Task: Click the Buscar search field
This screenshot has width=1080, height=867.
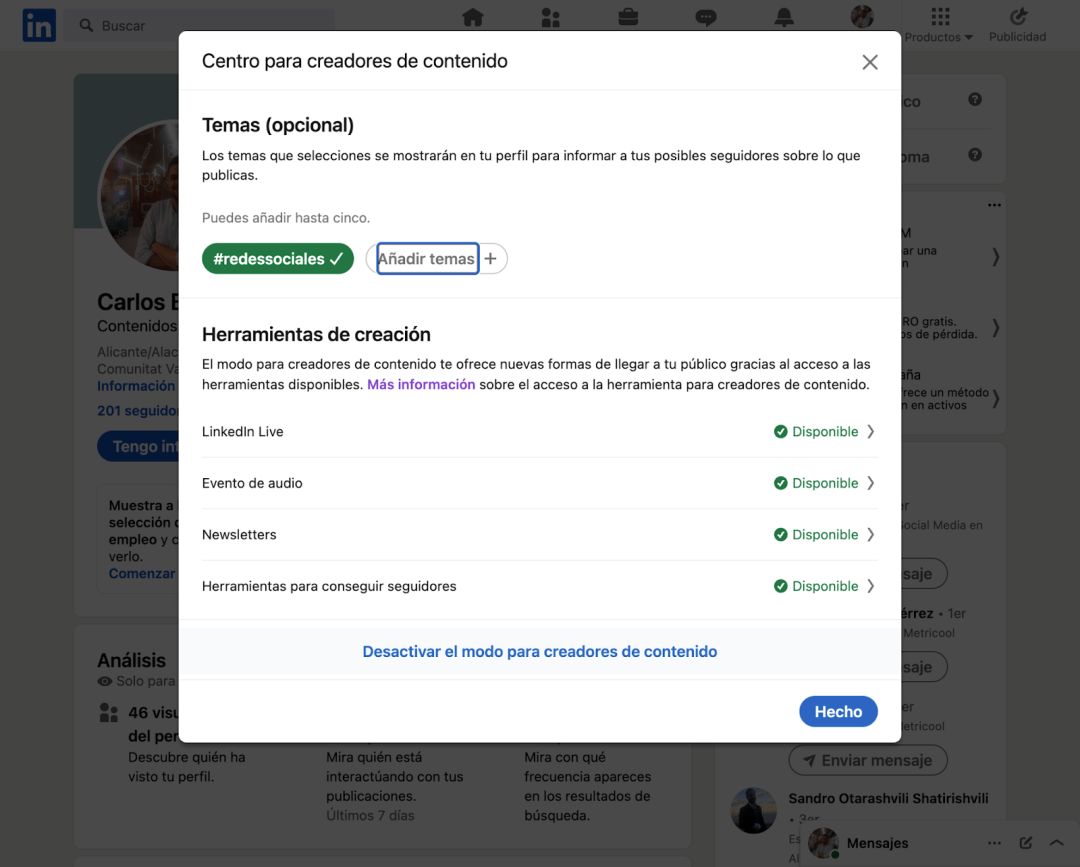Action: click(x=200, y=25)
